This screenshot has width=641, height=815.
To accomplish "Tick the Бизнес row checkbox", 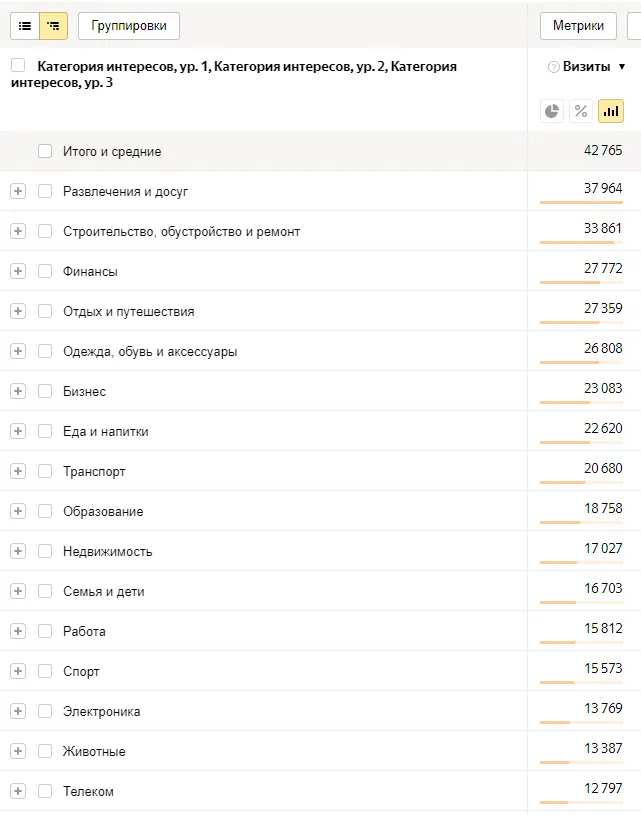I will coord(45,391).
